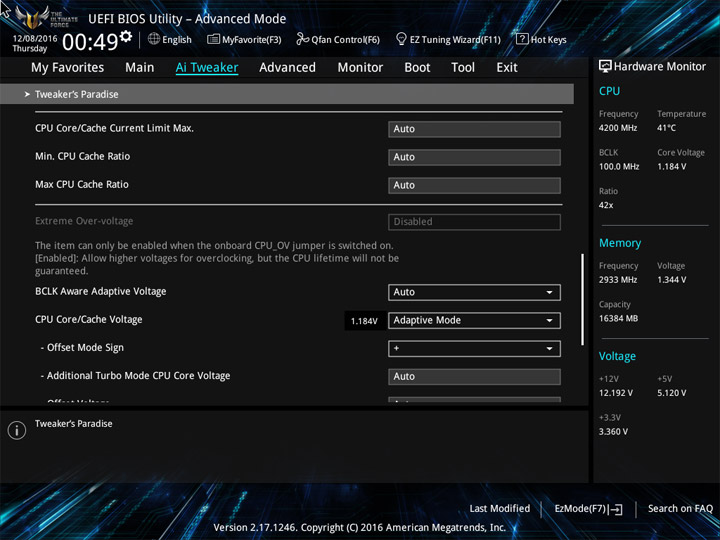
Task: Click Last Modified in footer
Action: click(x=500, y=508)
